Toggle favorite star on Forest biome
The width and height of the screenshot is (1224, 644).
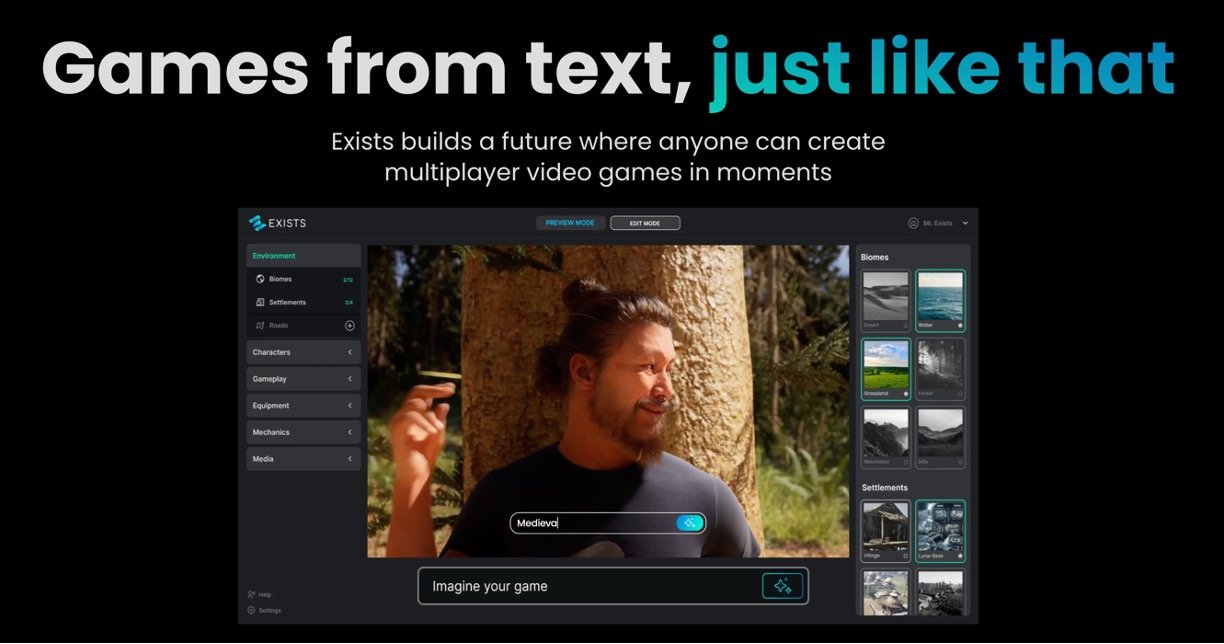coord(960,393)
